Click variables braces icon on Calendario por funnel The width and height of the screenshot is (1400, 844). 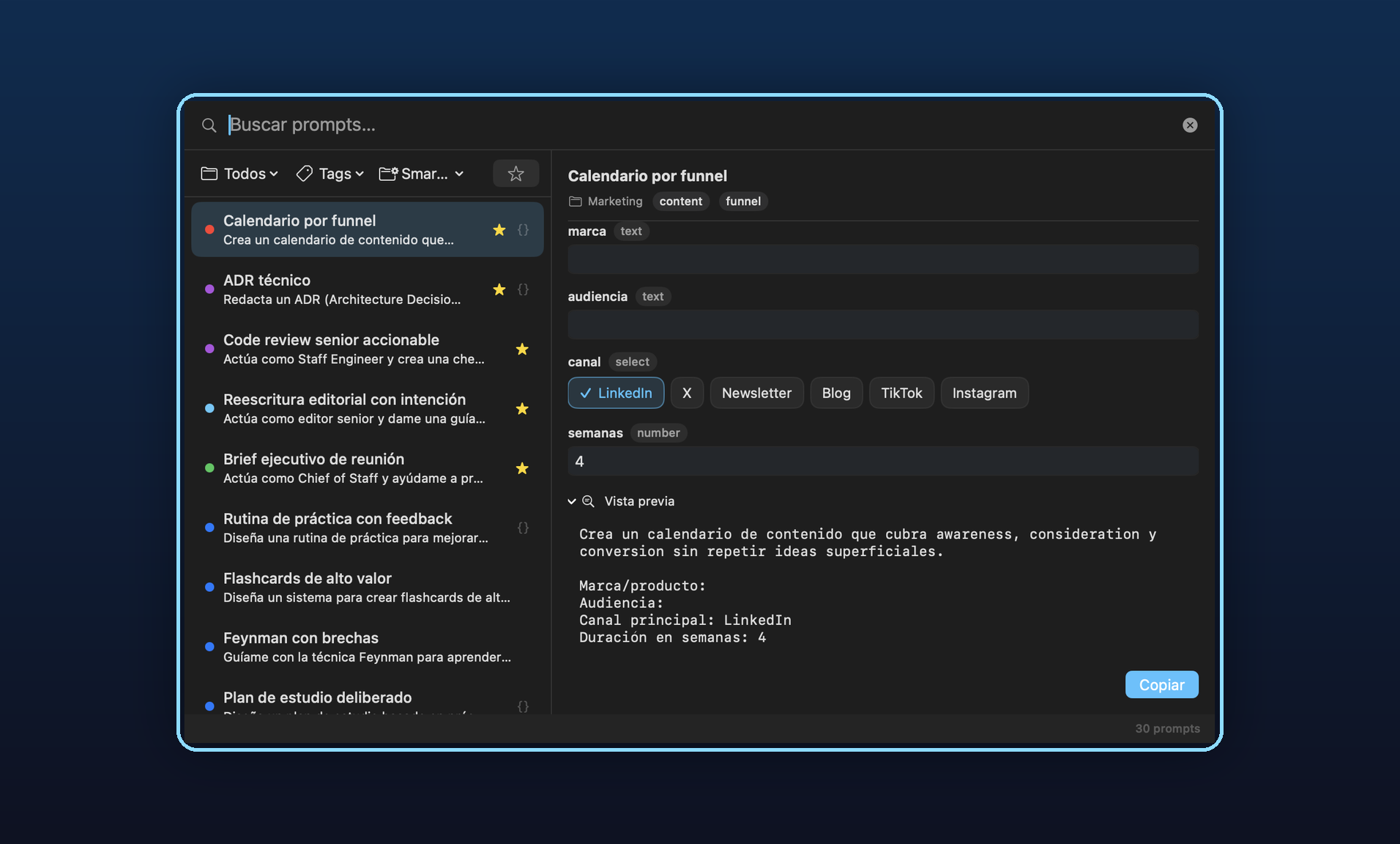(523, 230)
